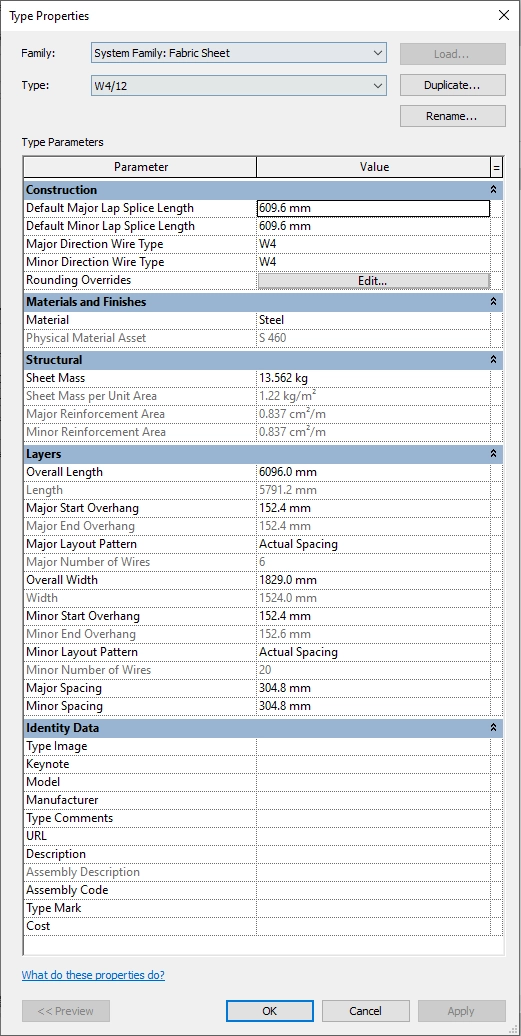This screenshot has width=521, height=1036.
Task: Open the Major Layout Pattern value Actual Spacing
Action: 373,544
